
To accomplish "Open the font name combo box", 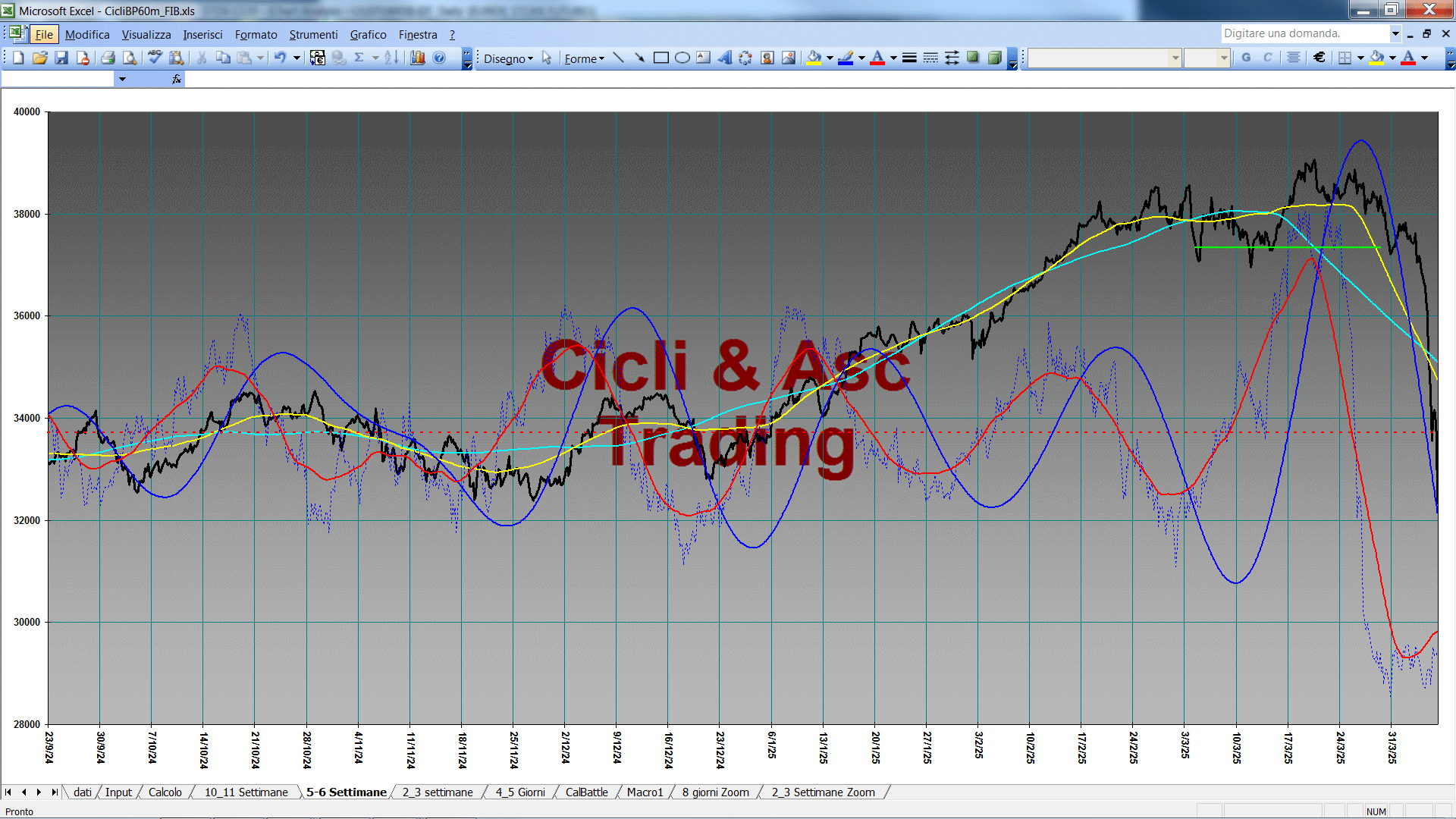I will 1104,58.
